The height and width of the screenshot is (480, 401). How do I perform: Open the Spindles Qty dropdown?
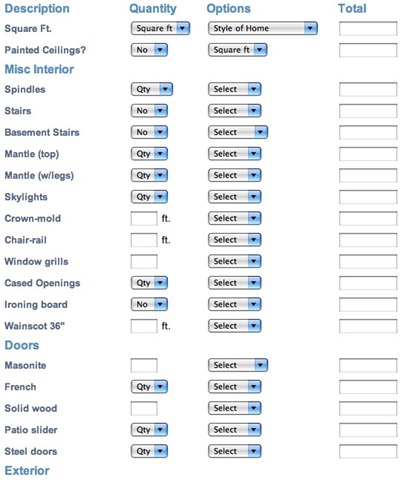point(152,89)
